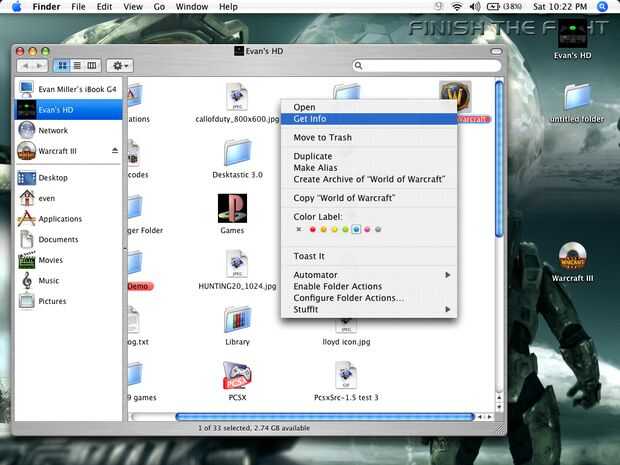
Task: Select the Desktastic 3.0 folder icon
Action: (237, 152)
